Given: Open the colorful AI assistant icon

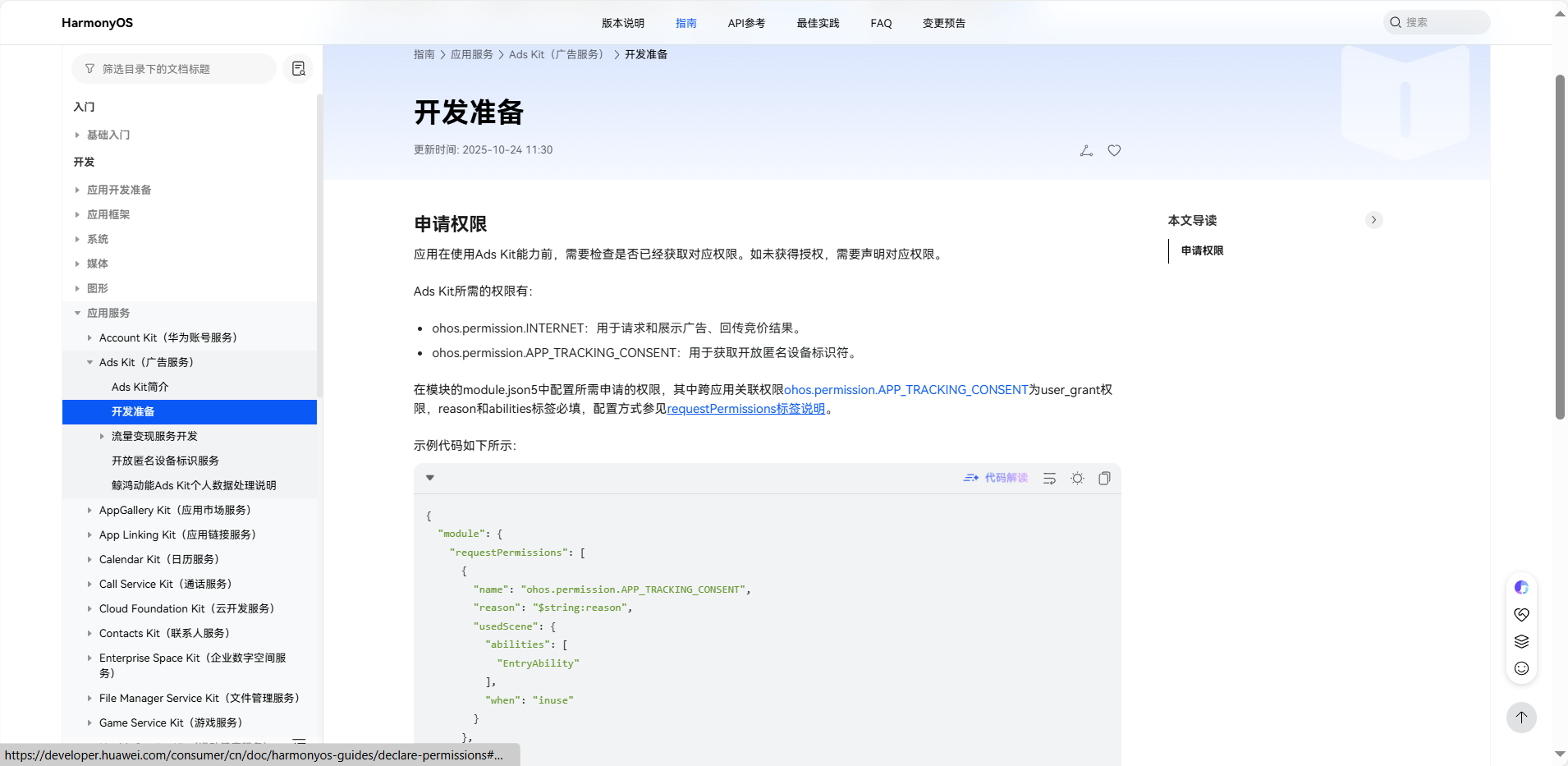Looking at the screenshot, I should coord(1521,587).
